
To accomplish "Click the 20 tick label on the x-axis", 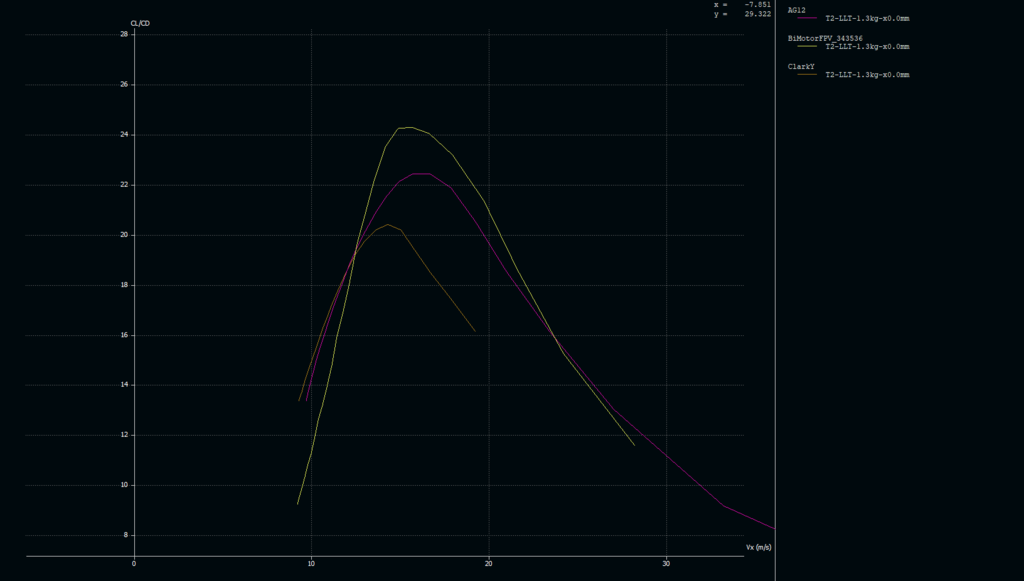I will click(488, 564).
